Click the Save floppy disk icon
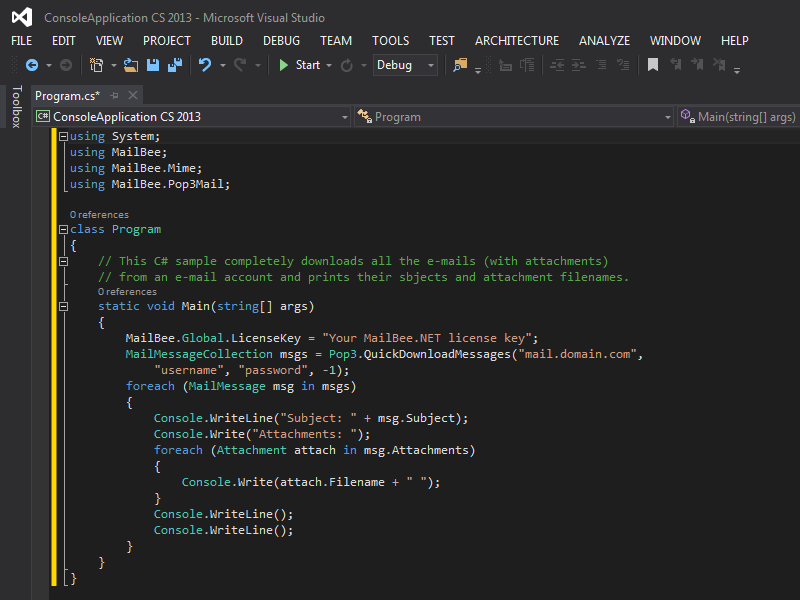 (153, 65)
